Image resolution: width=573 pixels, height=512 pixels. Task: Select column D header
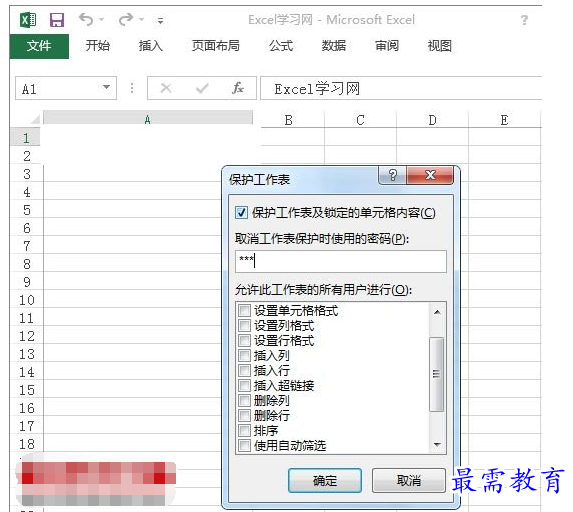[432, 120]
